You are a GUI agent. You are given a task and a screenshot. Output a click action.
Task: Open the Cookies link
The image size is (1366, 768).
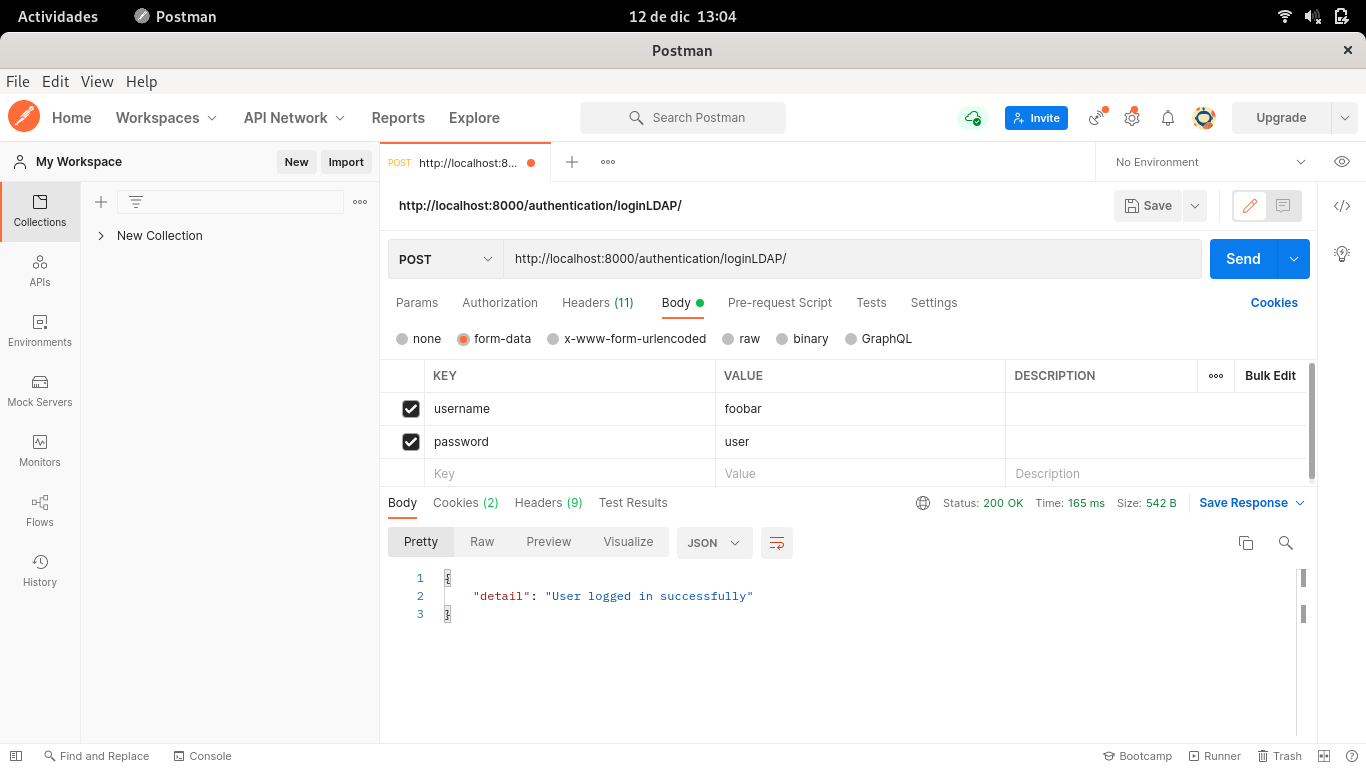click(1274, 303)
